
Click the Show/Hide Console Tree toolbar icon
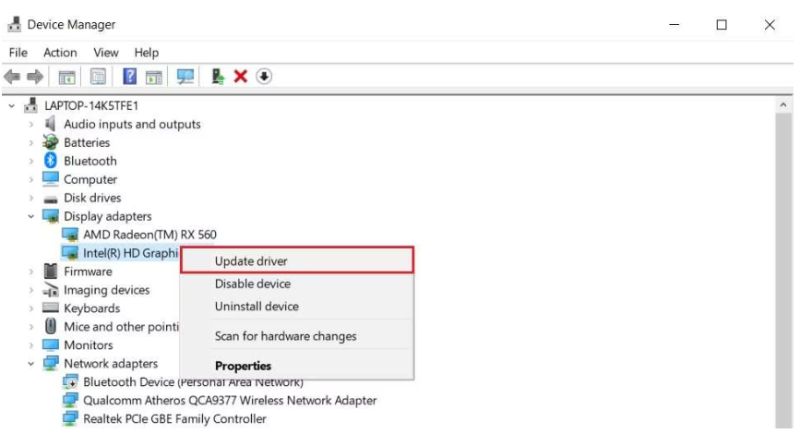click(x=67, y=77)
